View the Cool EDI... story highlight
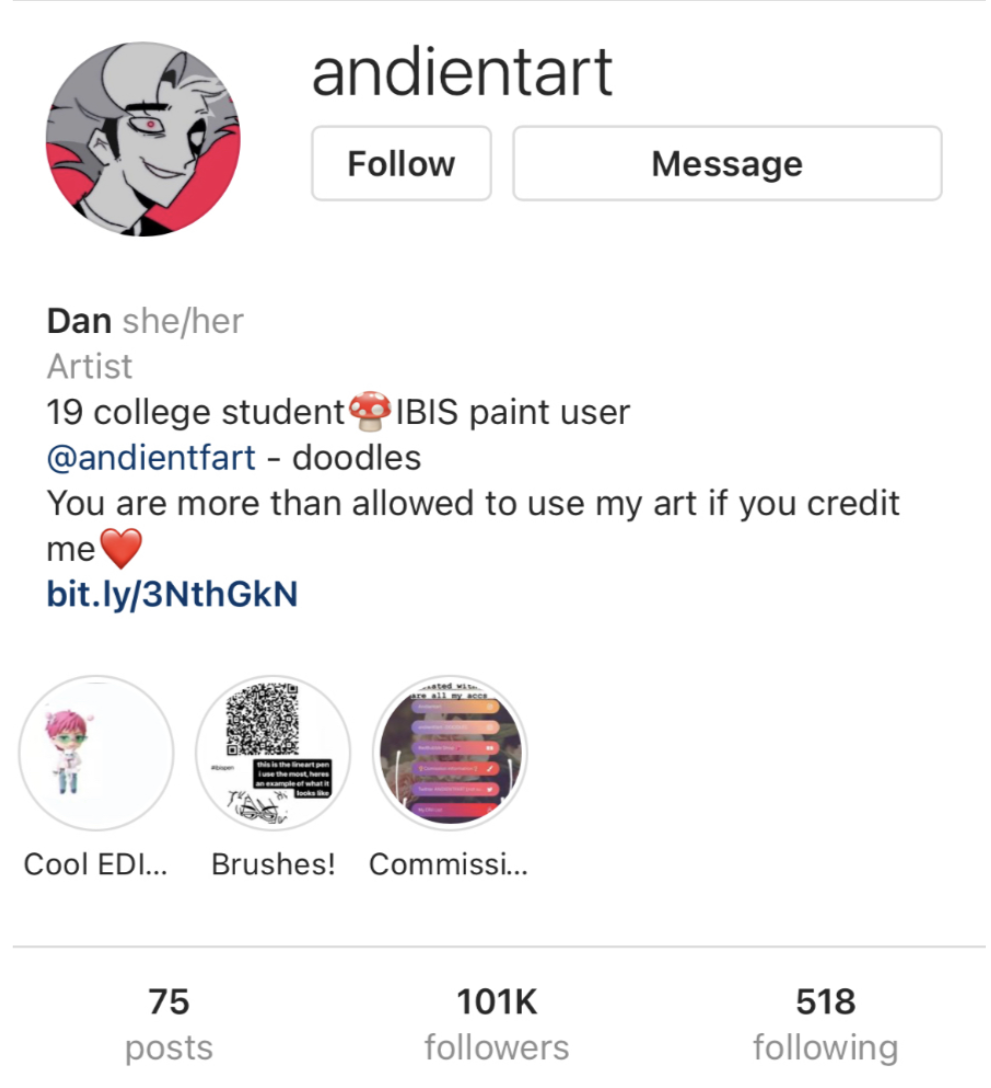The height and width of the screenshot is (1088, 991). 96,753
